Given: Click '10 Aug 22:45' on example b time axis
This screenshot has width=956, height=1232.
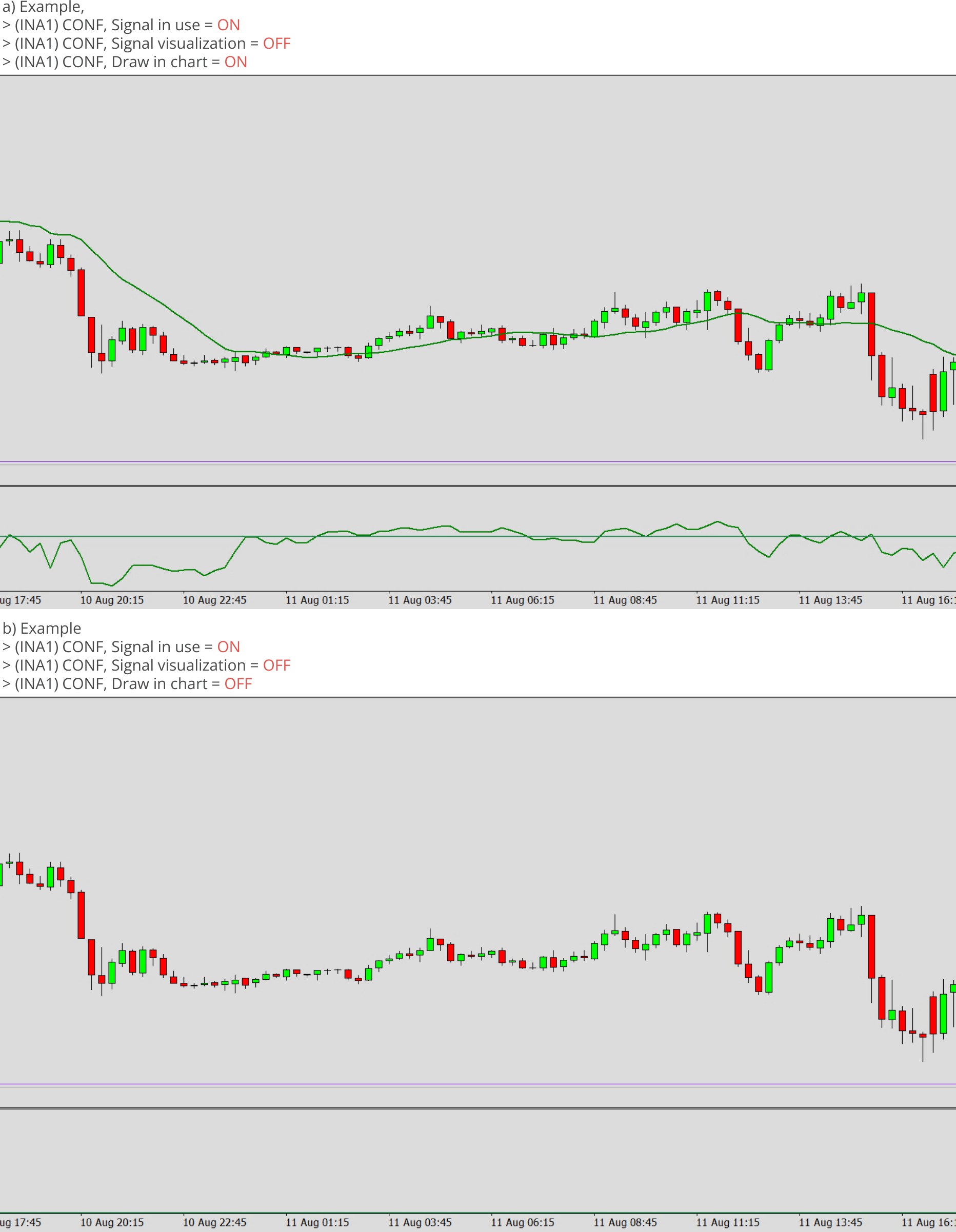Looking at the screenshot, I should [214, 1222].
